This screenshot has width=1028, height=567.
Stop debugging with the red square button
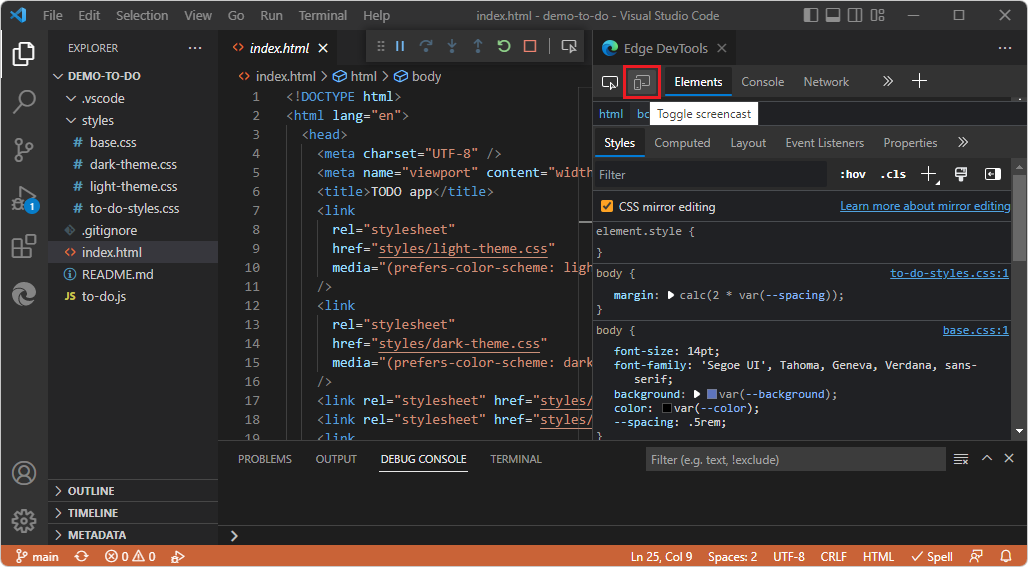coord(530,46)
